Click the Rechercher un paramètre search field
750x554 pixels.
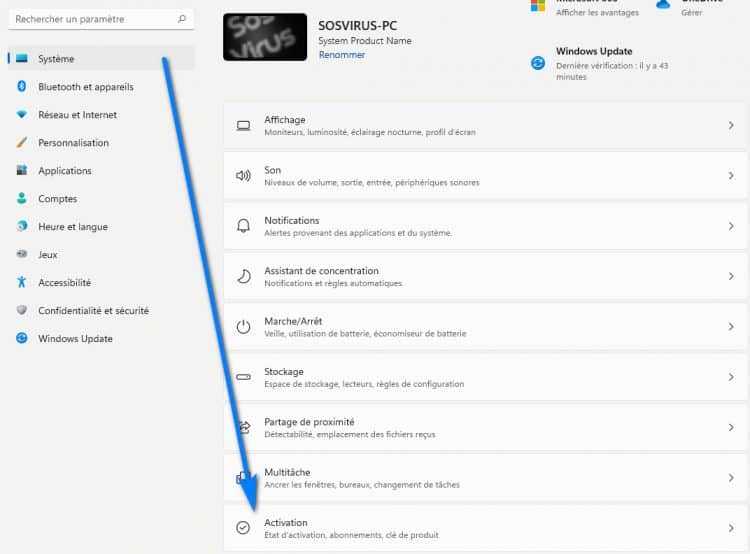[95, 19]
